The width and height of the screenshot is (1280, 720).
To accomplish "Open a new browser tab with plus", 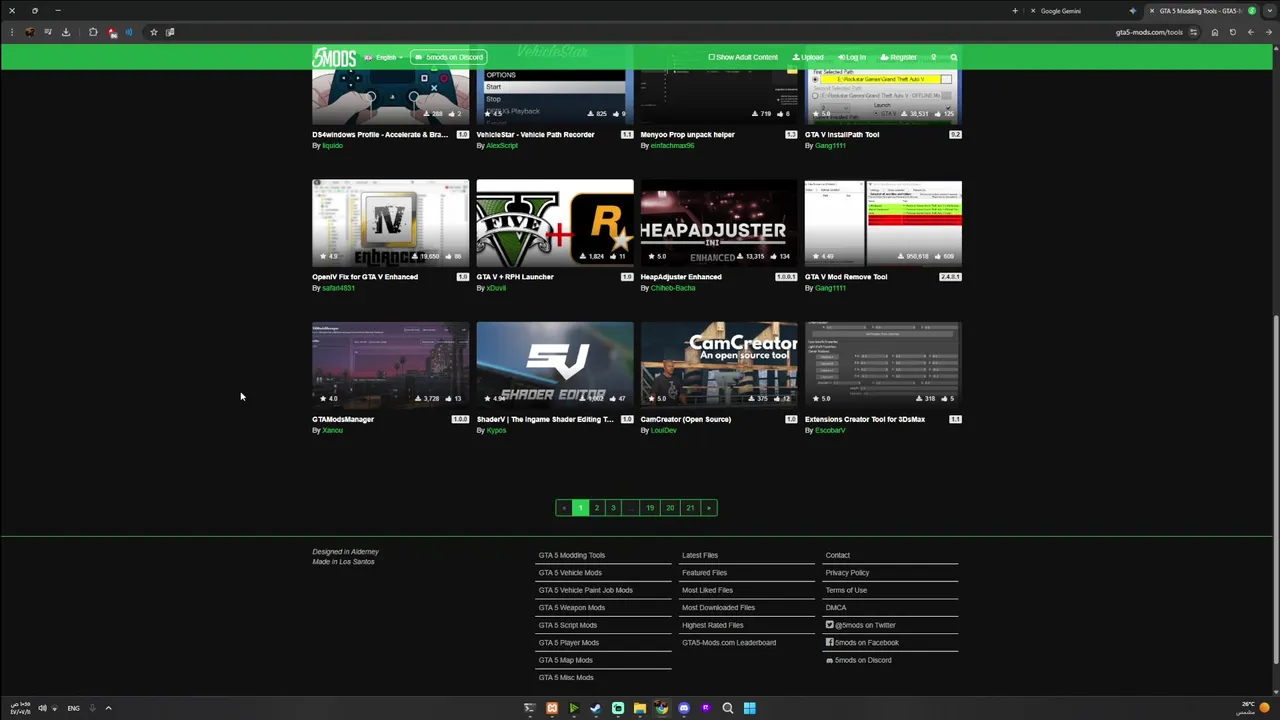I will point(1015,11).
